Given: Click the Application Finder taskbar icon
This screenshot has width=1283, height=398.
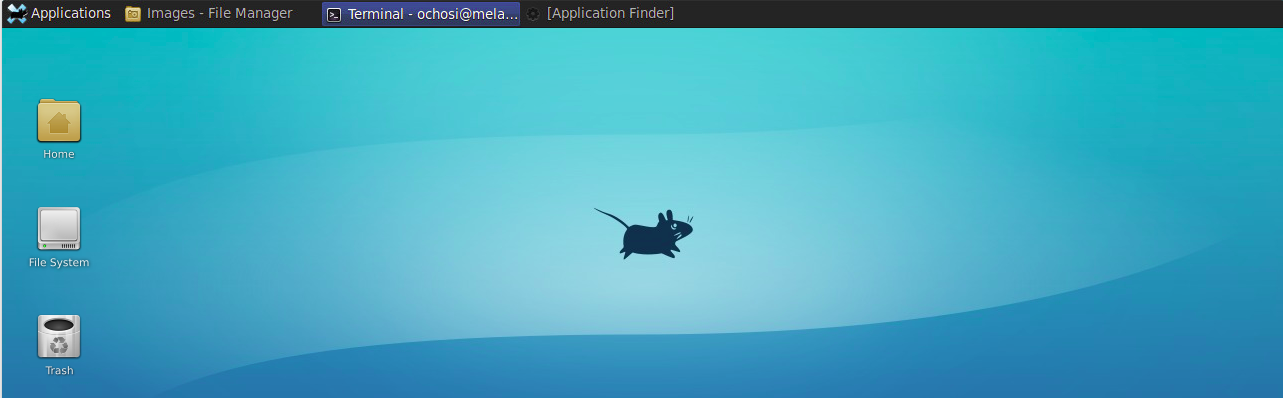Looking at the screenshot, I should point(533,14).
